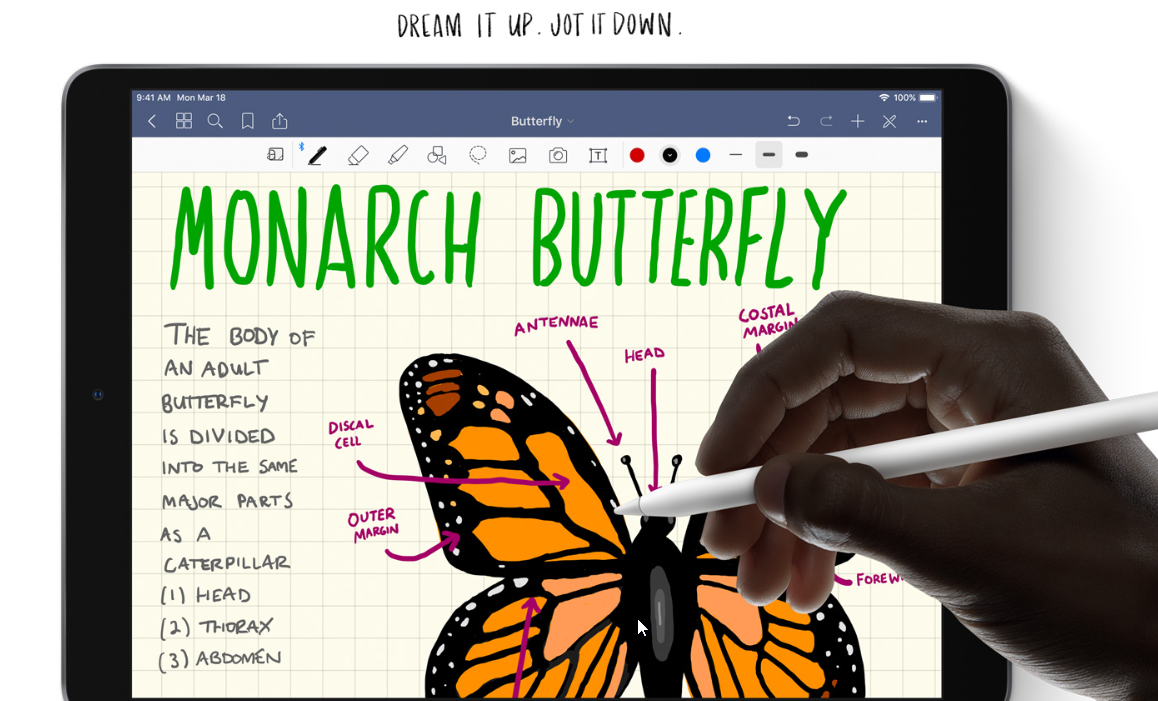
Task: Add a new page with plus icon
Action: (x=857, y=121)
